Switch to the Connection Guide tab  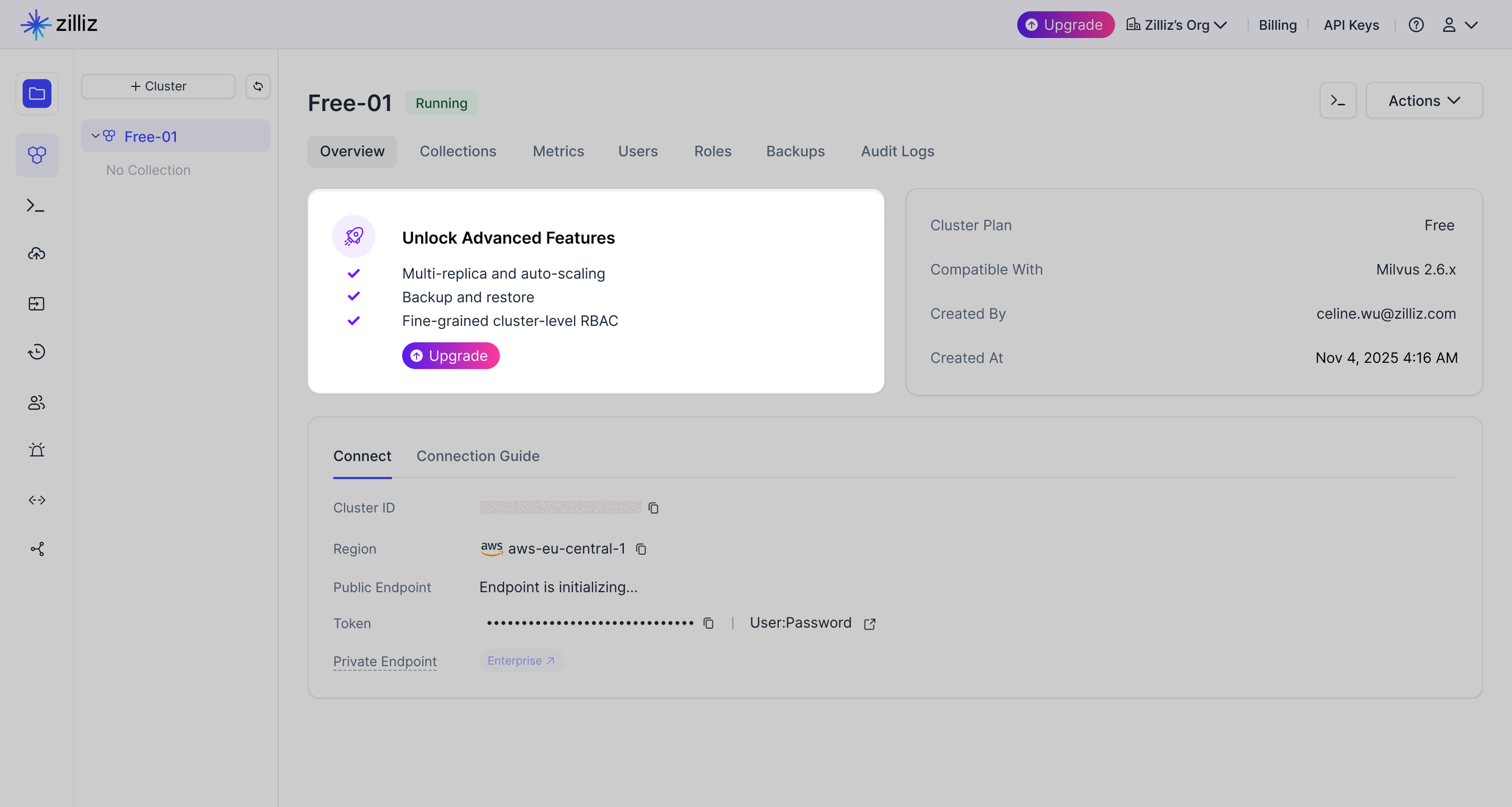tap(478, 456)
